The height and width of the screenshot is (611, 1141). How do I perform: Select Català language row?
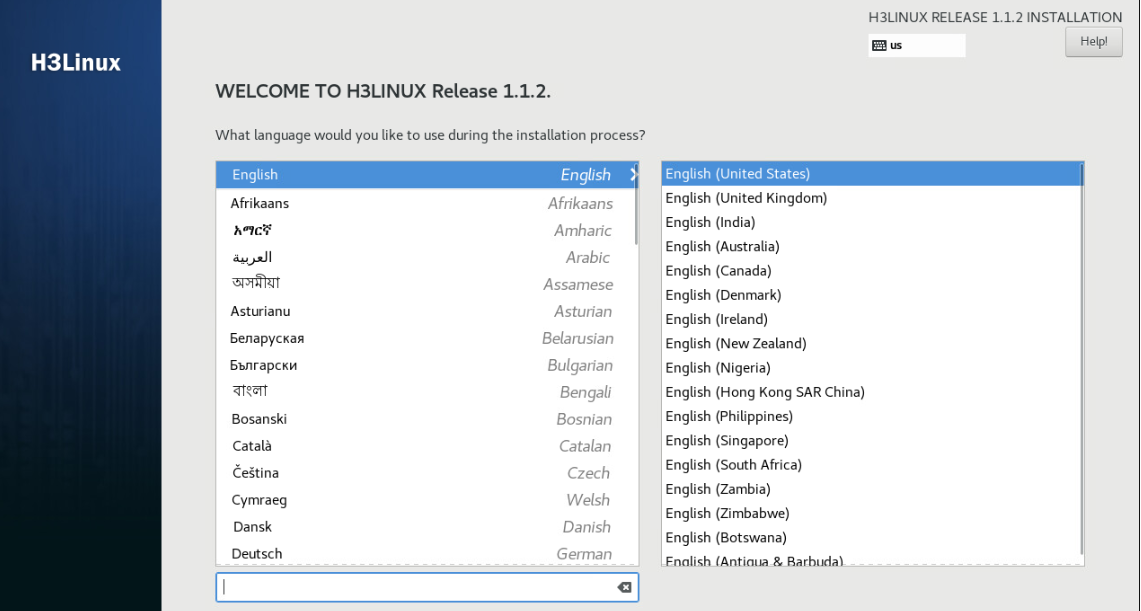pyautogui.click(x=427, y=445)
